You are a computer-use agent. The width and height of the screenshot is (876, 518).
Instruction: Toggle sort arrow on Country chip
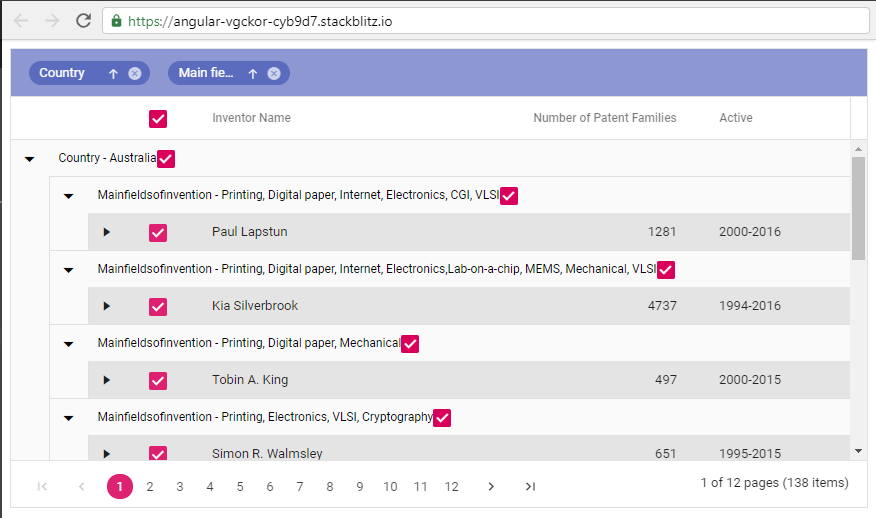coord(113,73)
